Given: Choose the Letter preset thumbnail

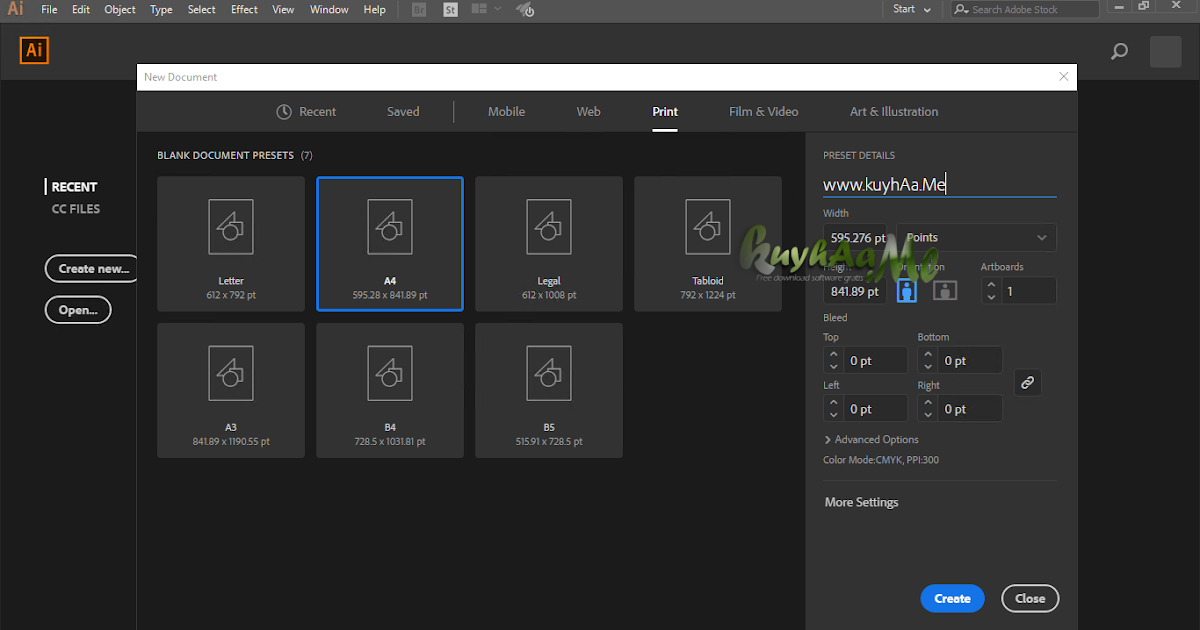Looking at the screenshot, I should pos(231,244).
